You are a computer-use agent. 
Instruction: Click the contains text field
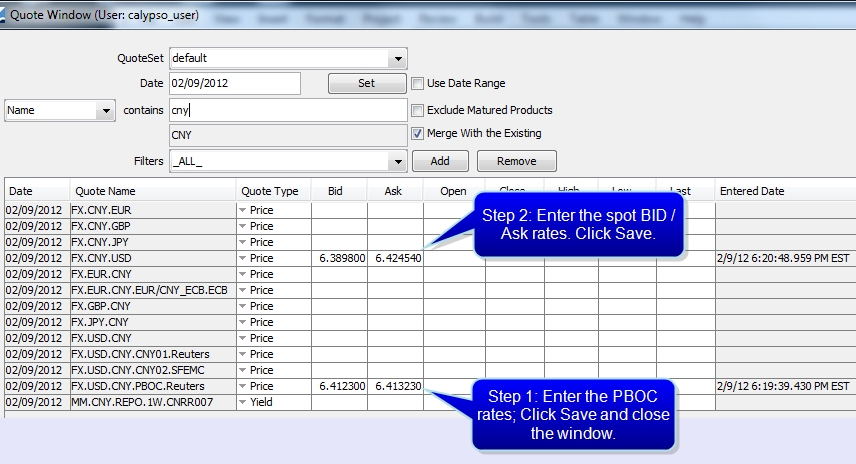click(x=288, y=110)
